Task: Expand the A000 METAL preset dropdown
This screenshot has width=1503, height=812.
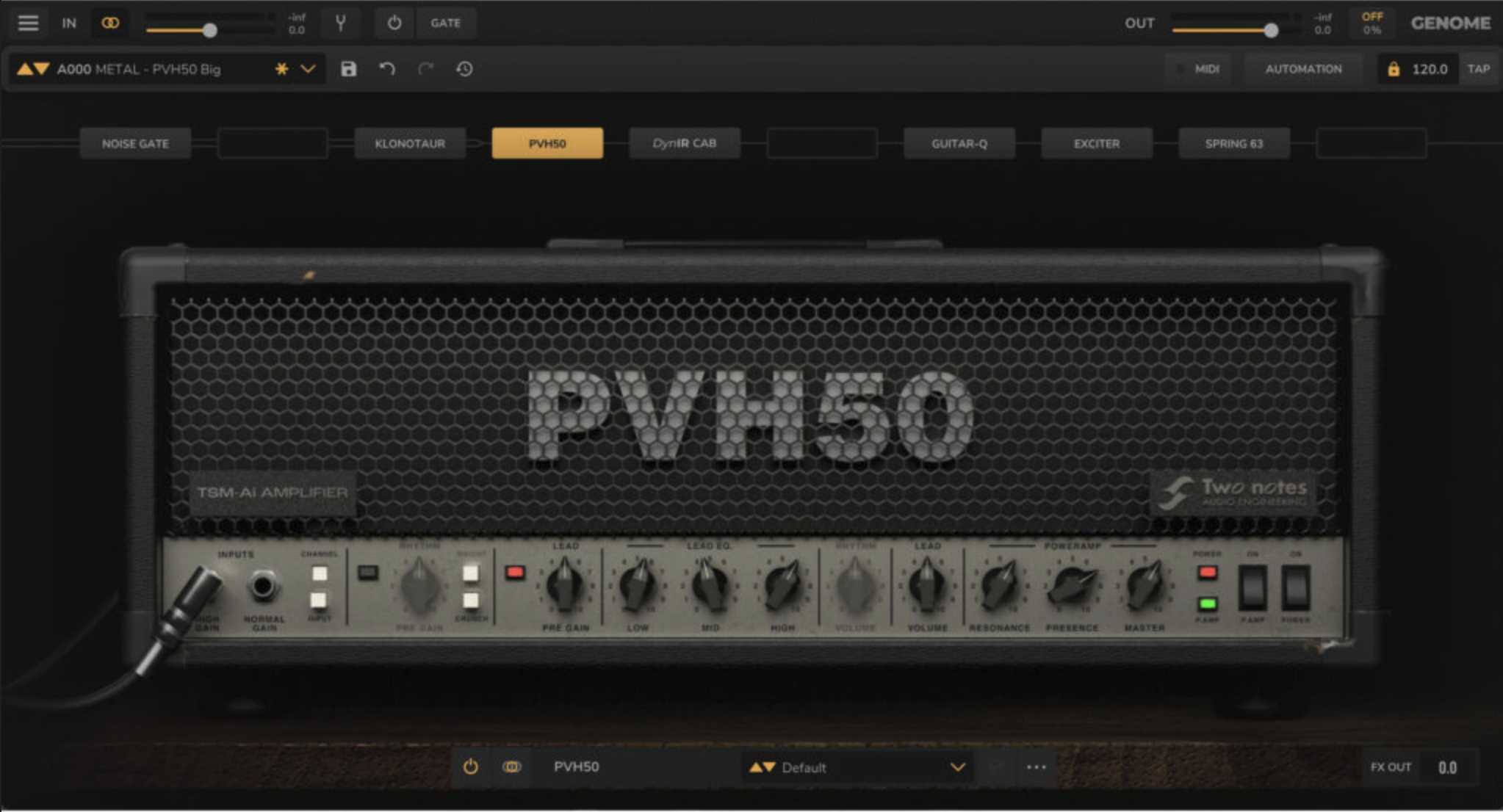Action: (x=308, y=69)
